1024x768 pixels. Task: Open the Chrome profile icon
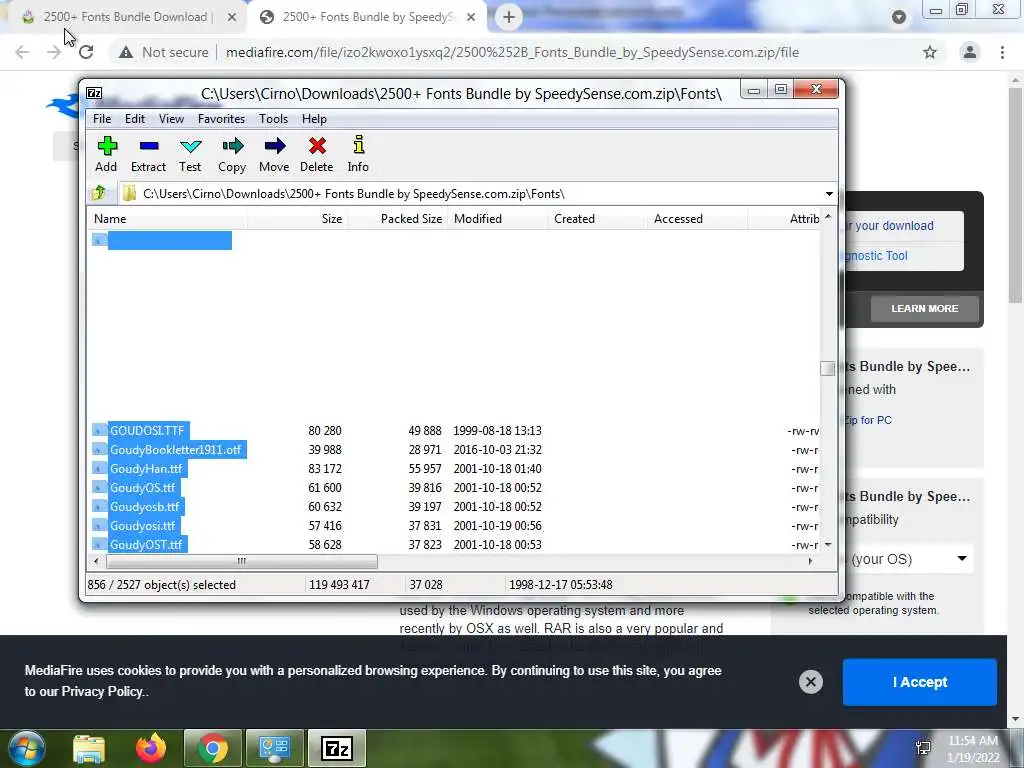(970, 52)
